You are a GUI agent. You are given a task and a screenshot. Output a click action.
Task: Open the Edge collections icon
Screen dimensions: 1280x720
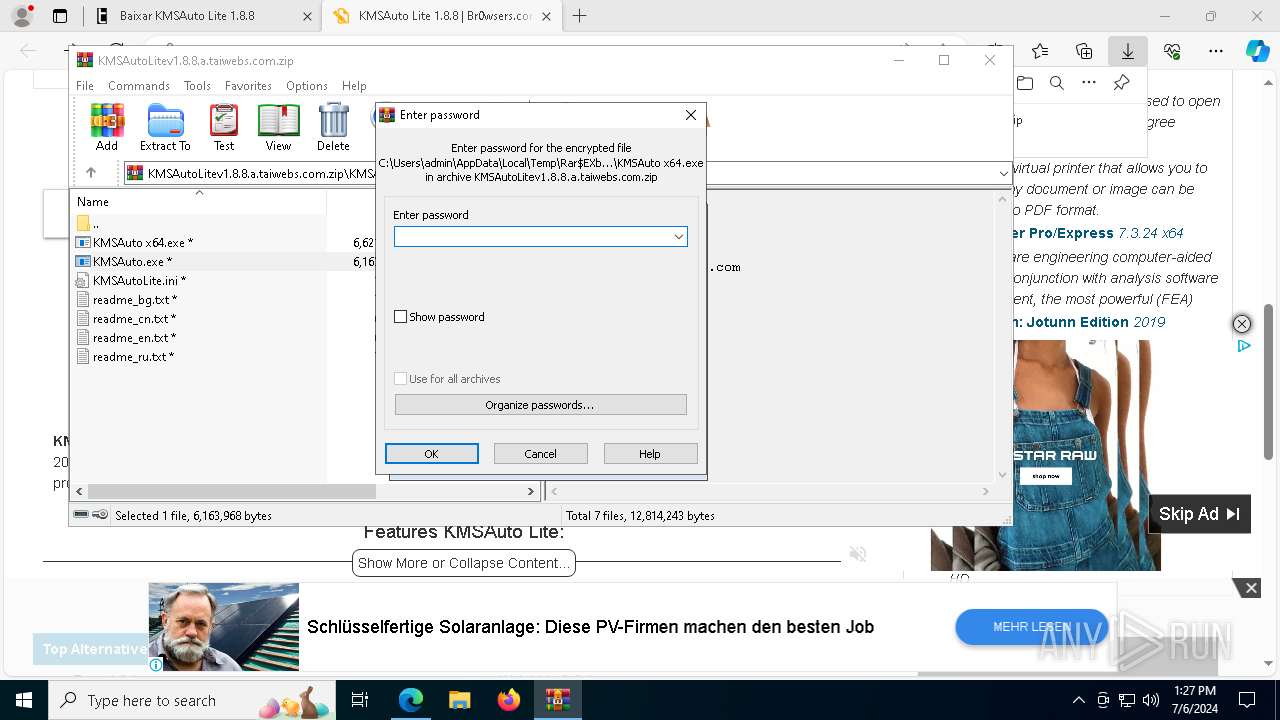coord(1084,51)
